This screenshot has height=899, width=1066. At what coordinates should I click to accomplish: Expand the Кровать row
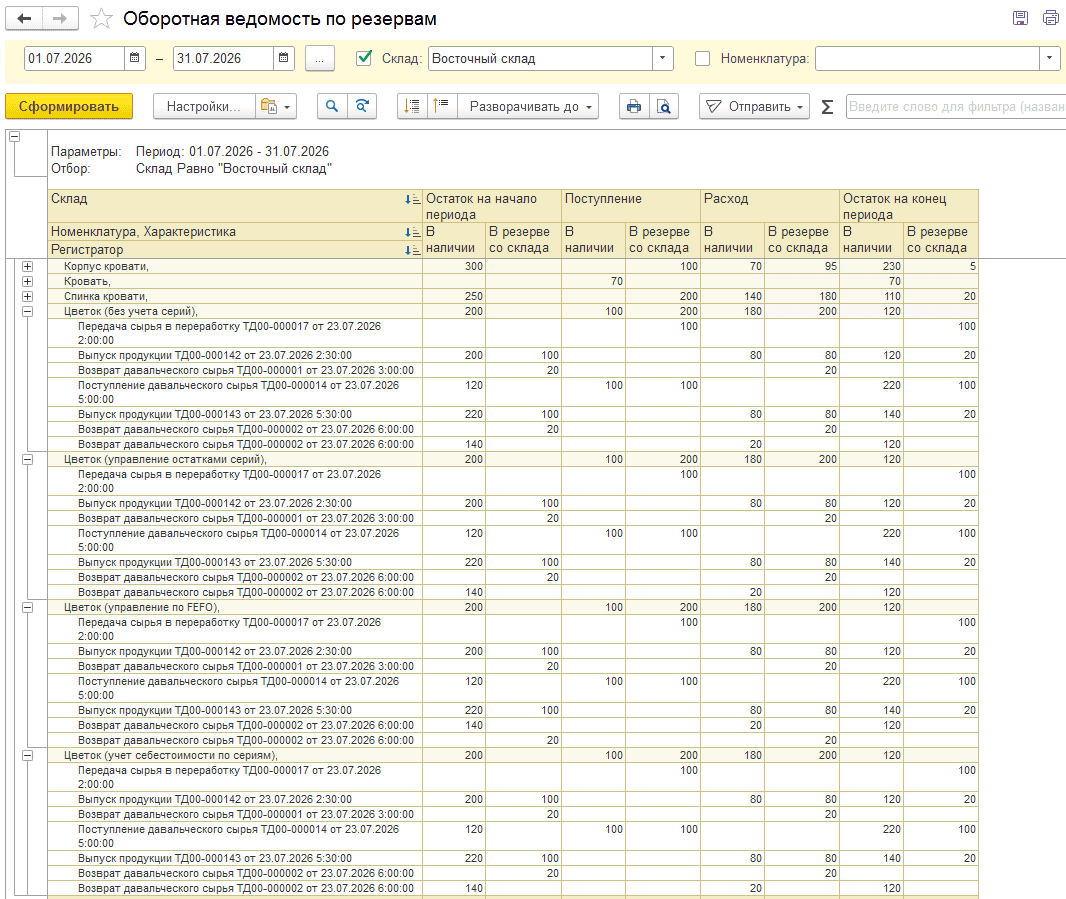tap(27, 282)
